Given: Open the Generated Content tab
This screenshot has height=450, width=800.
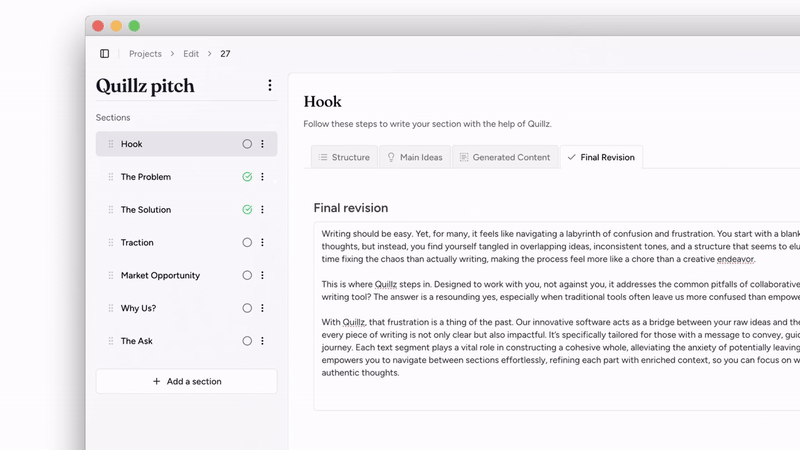Looking at the screenshot, I should coord(505,157).
